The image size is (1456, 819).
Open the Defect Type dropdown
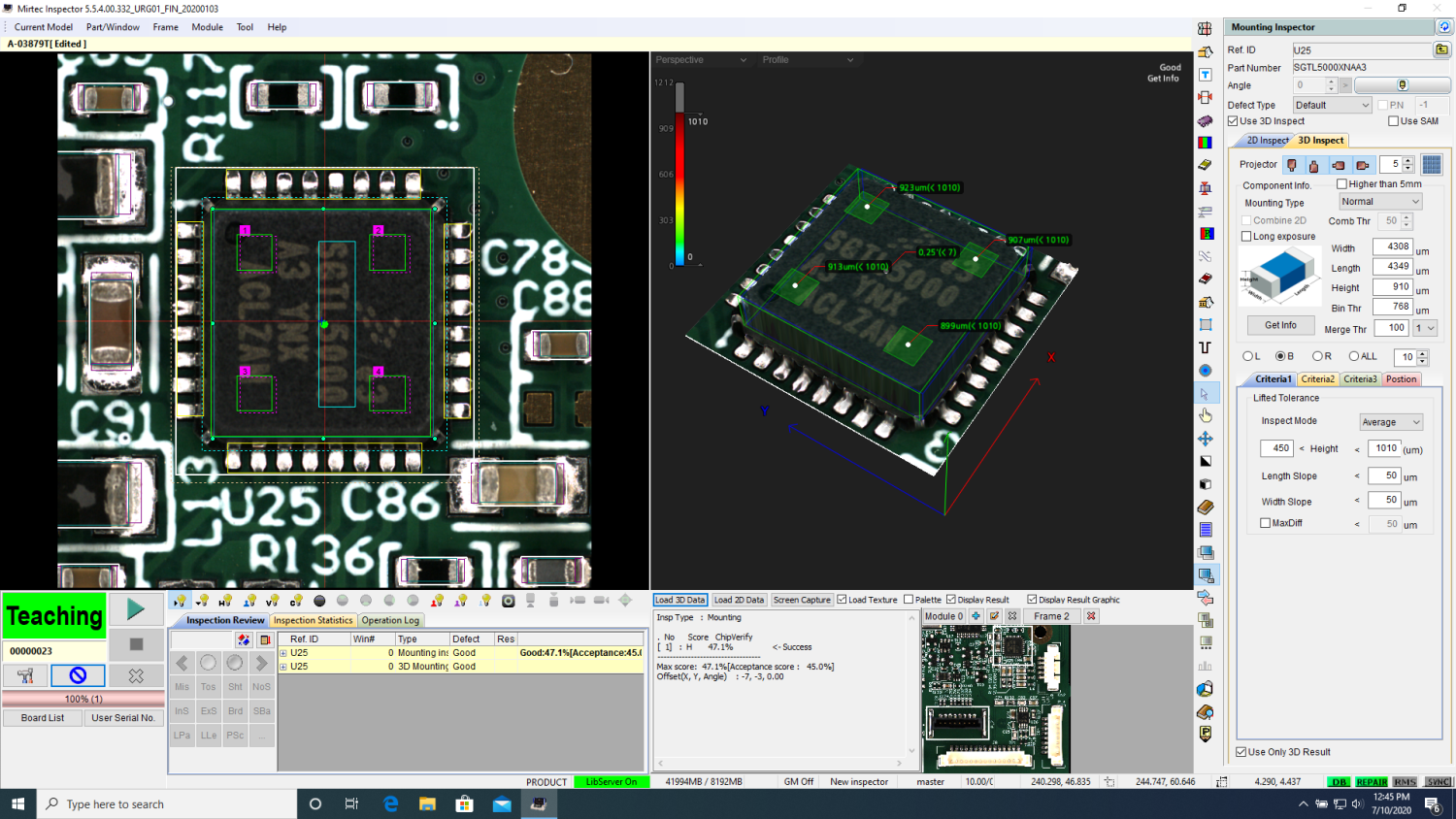(1332, 105)
